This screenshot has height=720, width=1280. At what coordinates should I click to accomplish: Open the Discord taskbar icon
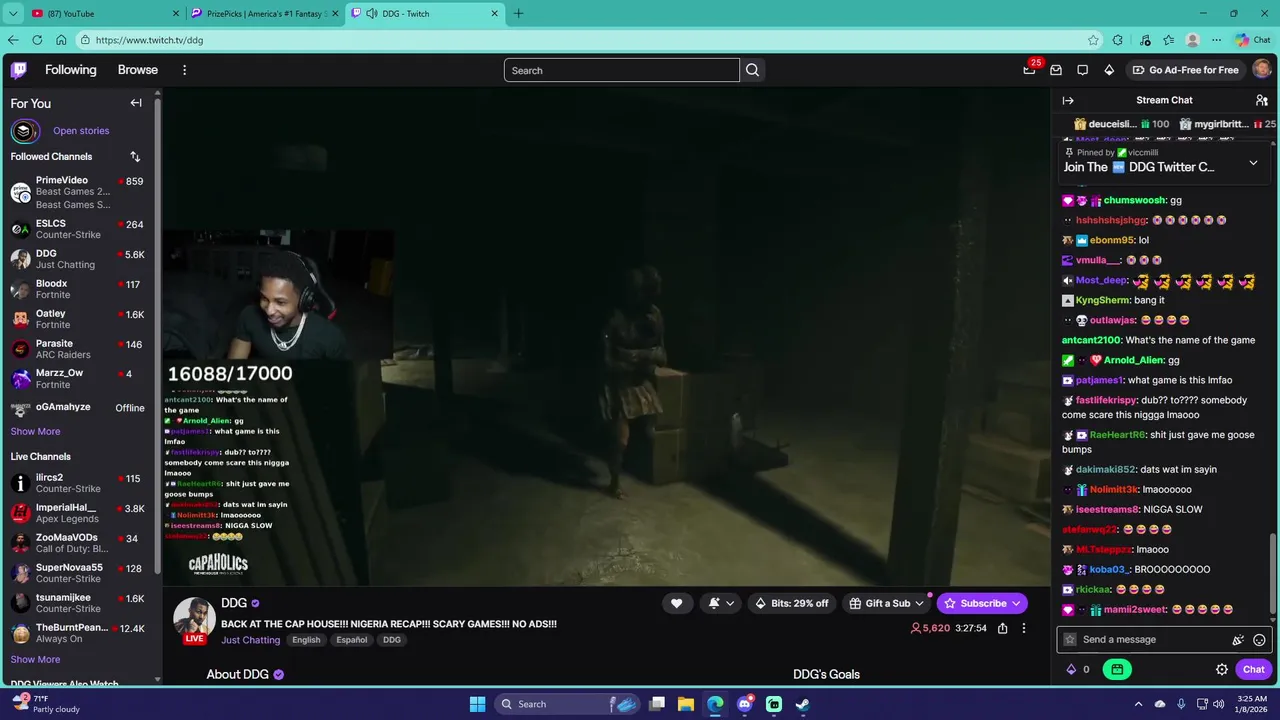[x=745, y=704]
